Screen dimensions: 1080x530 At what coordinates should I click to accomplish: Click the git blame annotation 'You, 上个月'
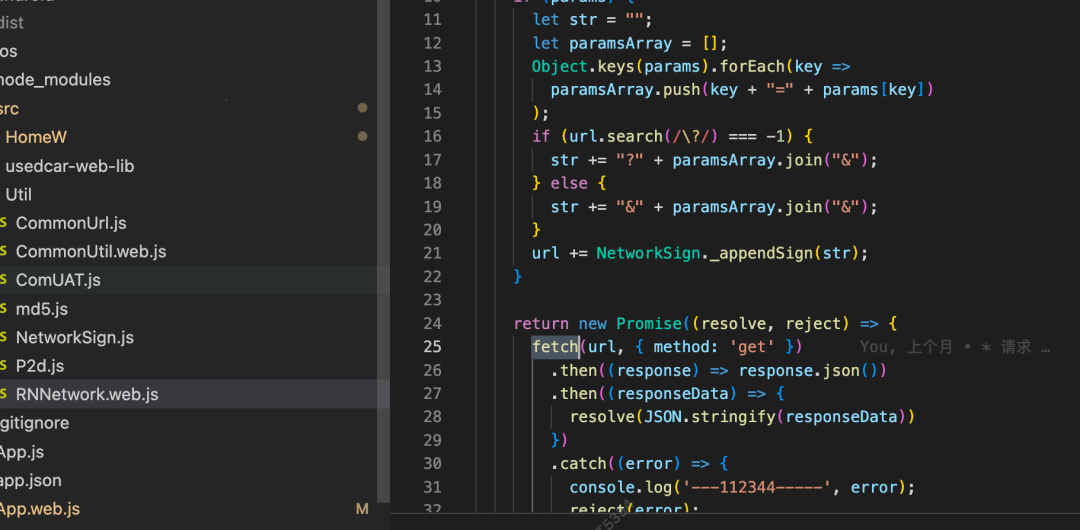pyautogui.click(x=906, y=347)
